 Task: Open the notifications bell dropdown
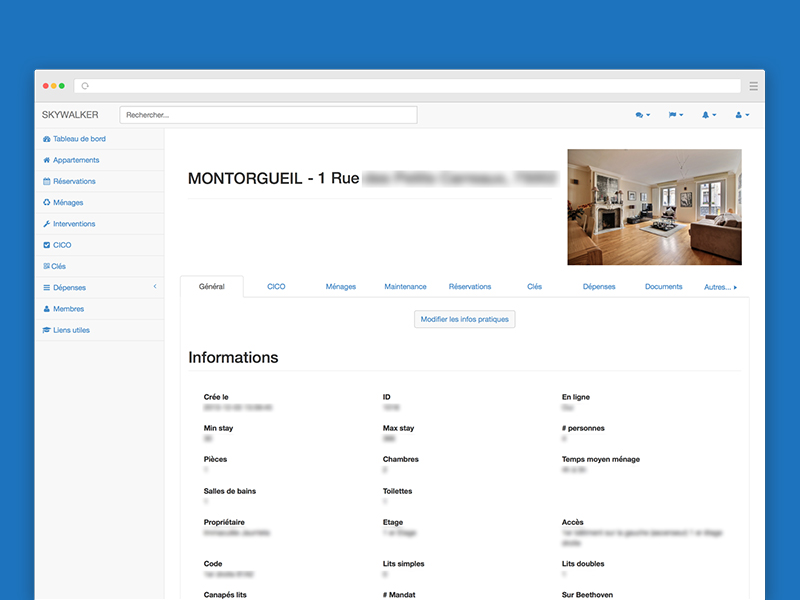coord(709,115)
